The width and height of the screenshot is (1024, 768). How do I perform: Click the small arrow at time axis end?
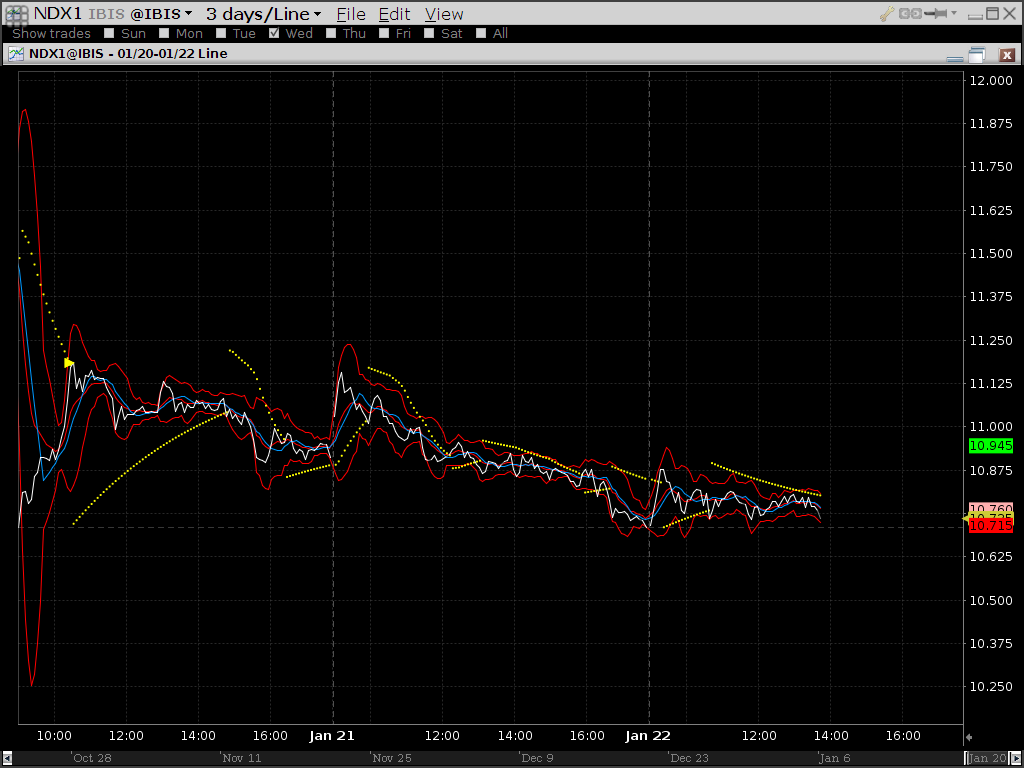tap(969, 737)
